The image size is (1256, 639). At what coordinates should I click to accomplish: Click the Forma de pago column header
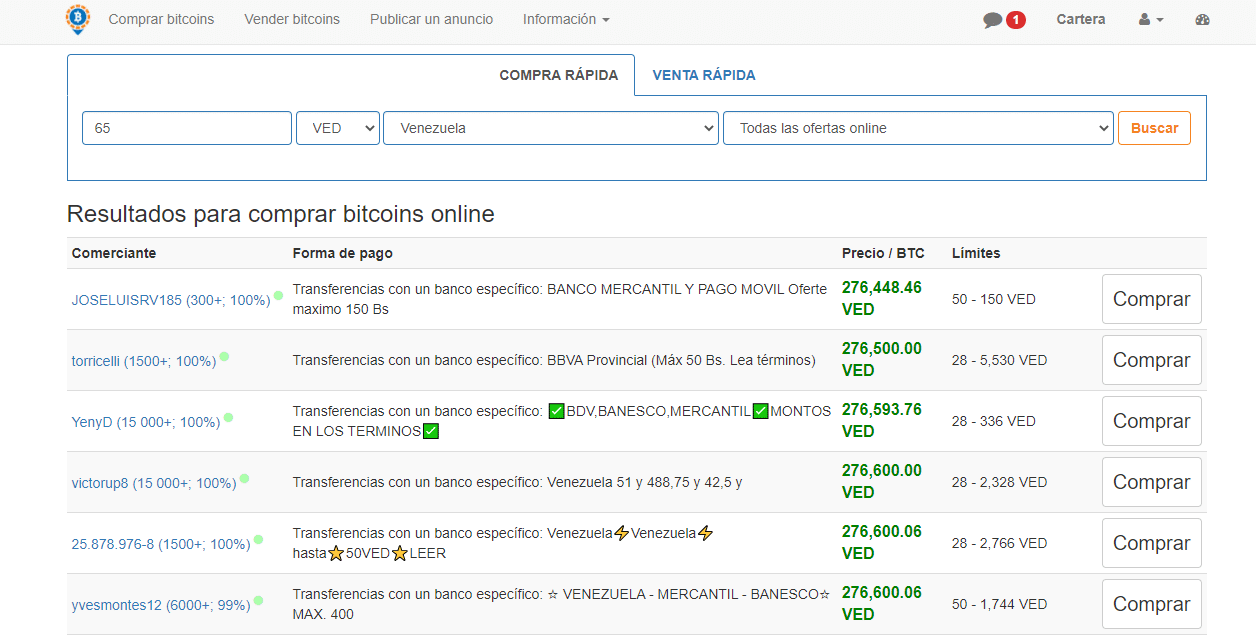(x=343, y=253)
